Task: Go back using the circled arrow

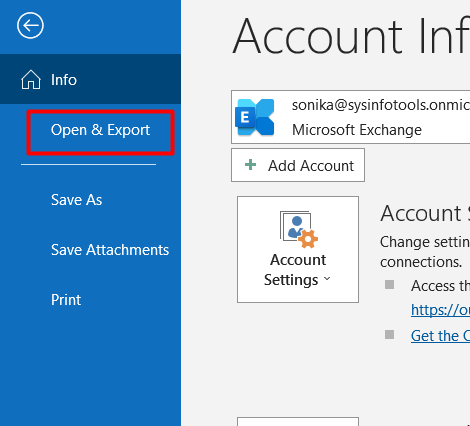Action: click(30, 26)
